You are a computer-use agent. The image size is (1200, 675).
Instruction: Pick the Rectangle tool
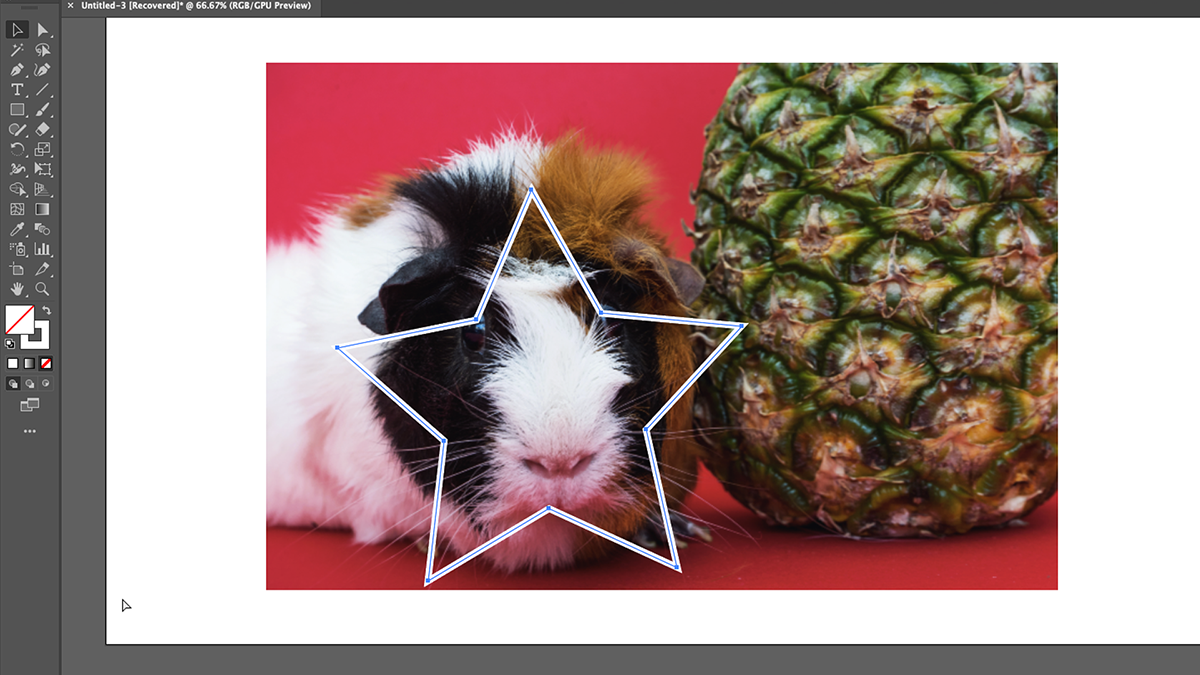pyautogui.click(x=17, y=110)
